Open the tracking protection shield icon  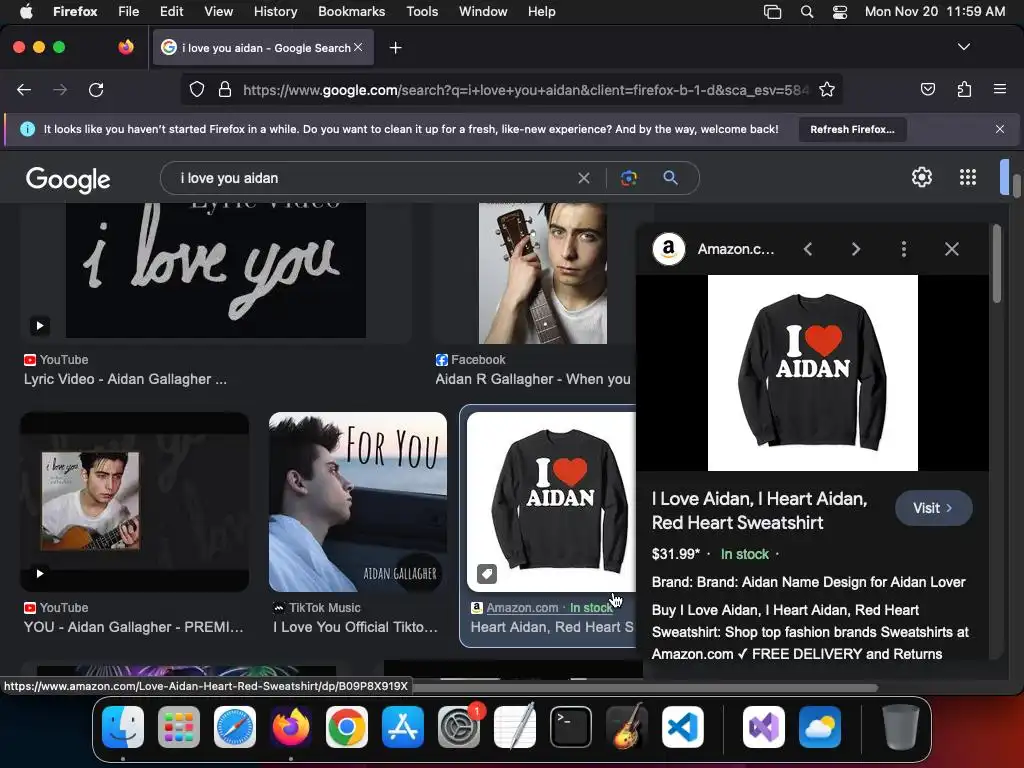tap(197, 89)
